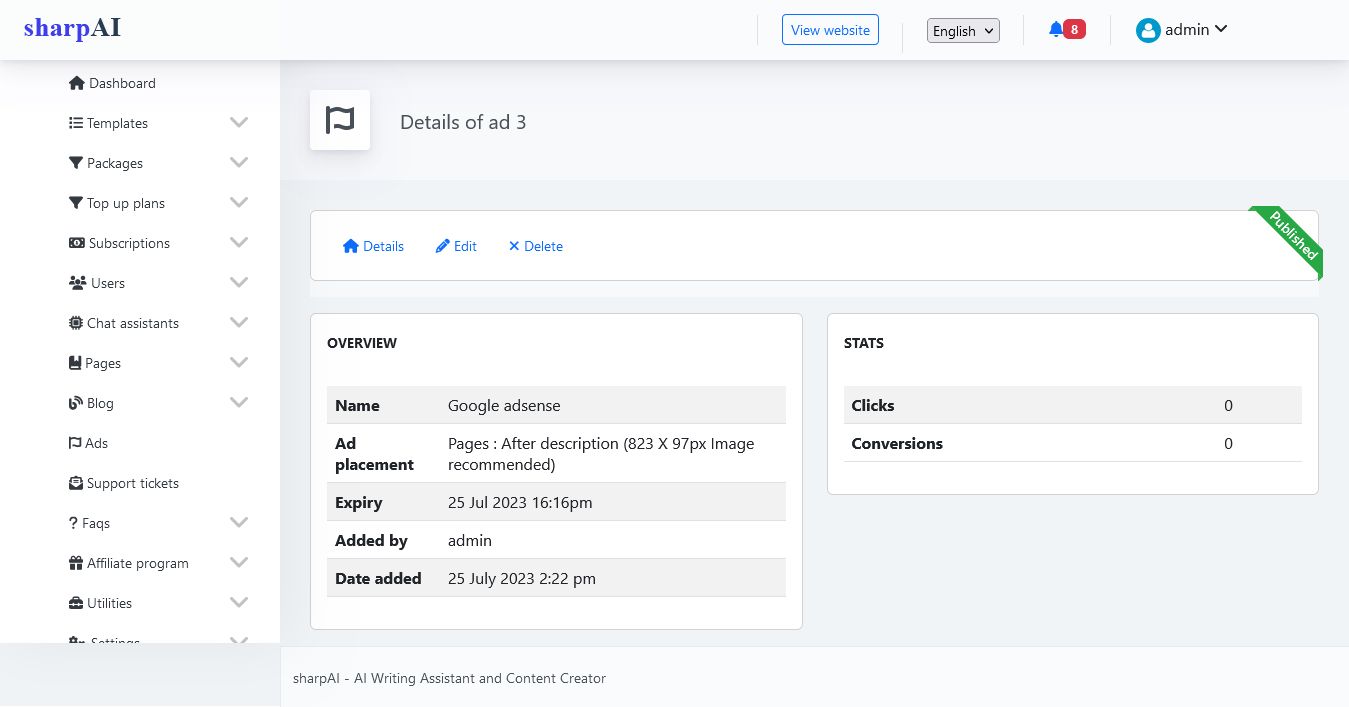Click the Affiliate program gift icon

76,563
